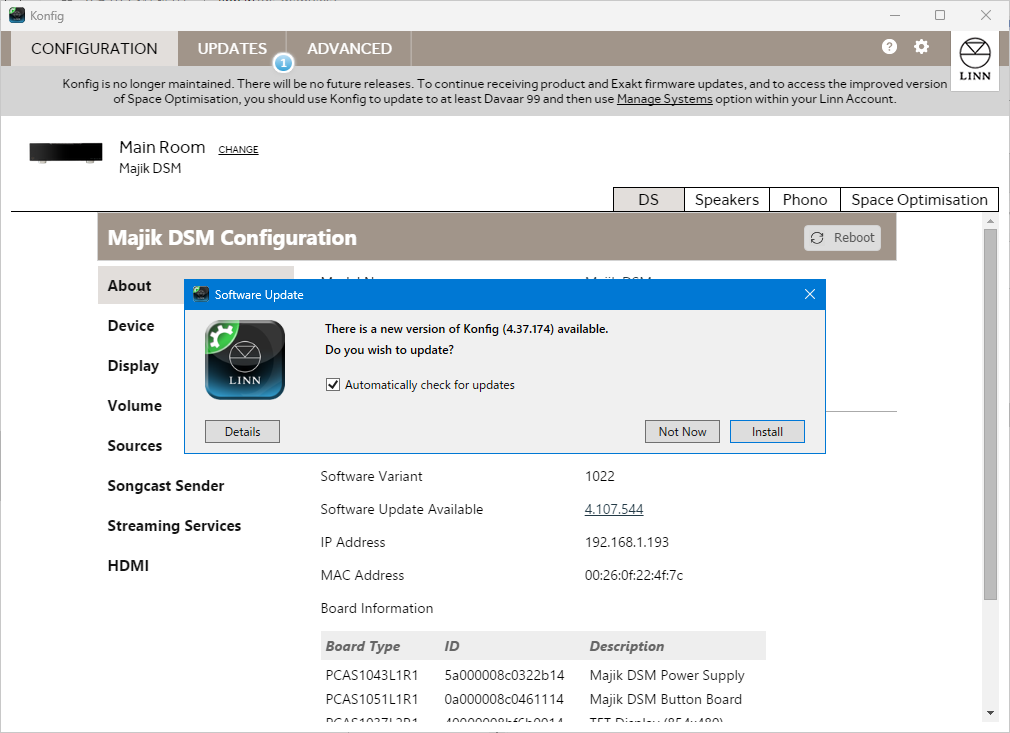Click board type PCAS1043L1R1

(372, 675)
